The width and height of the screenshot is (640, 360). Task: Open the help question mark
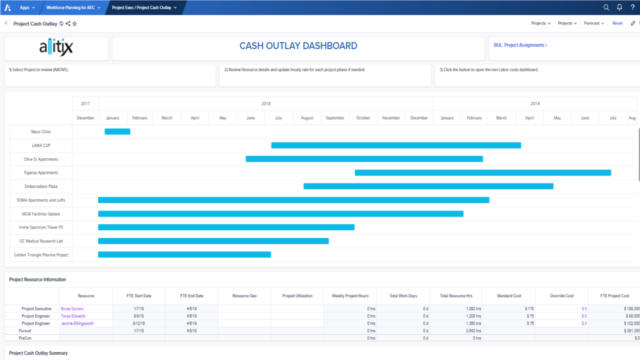[x=633, y=7]
